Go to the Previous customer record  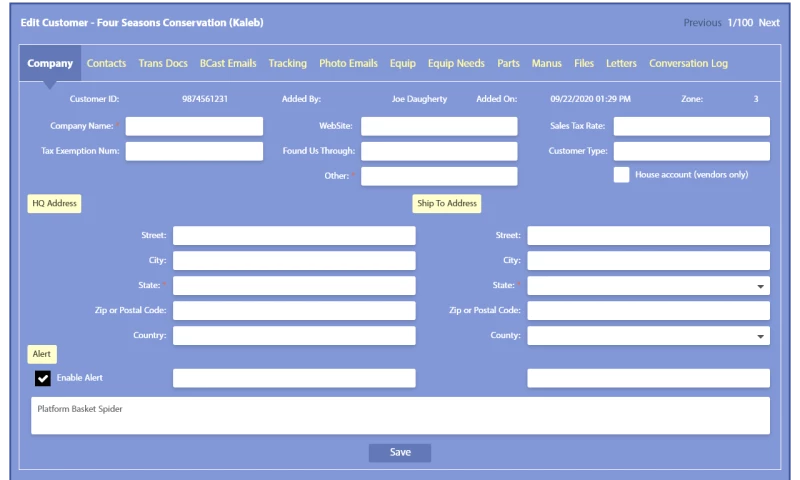[x=702, y=22]
